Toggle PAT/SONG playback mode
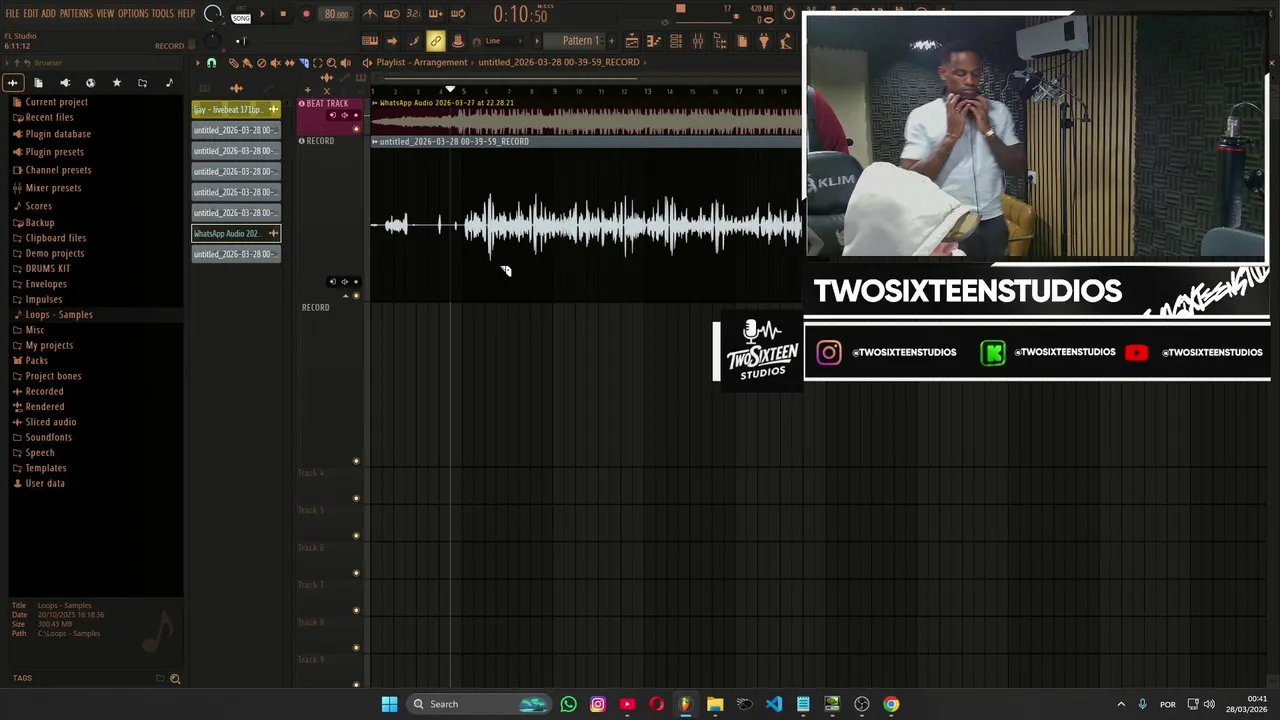Screen dimensions: 1280x720 [241, 14]
